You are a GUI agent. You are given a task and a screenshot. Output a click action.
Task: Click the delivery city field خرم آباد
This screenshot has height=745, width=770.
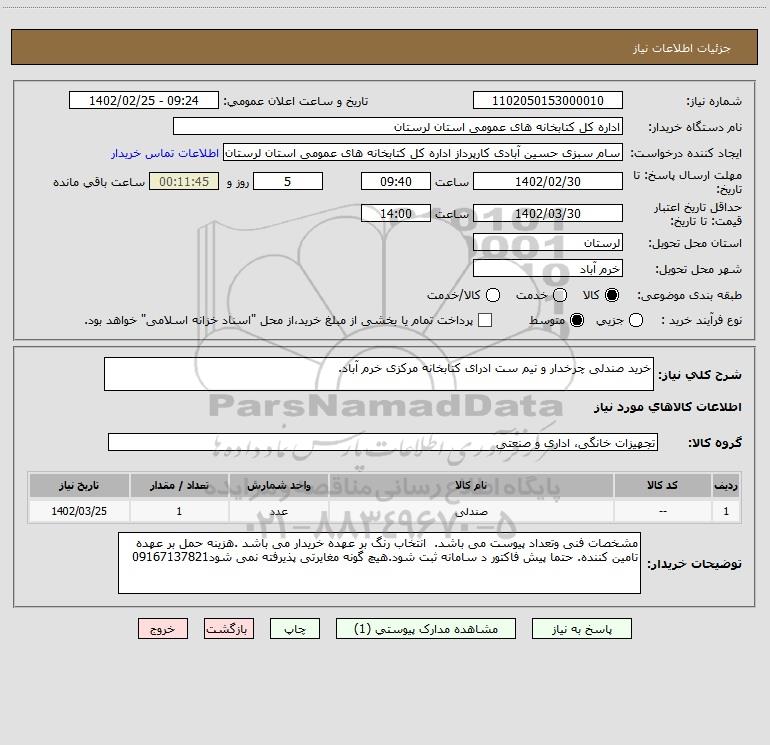click(548, 268)
